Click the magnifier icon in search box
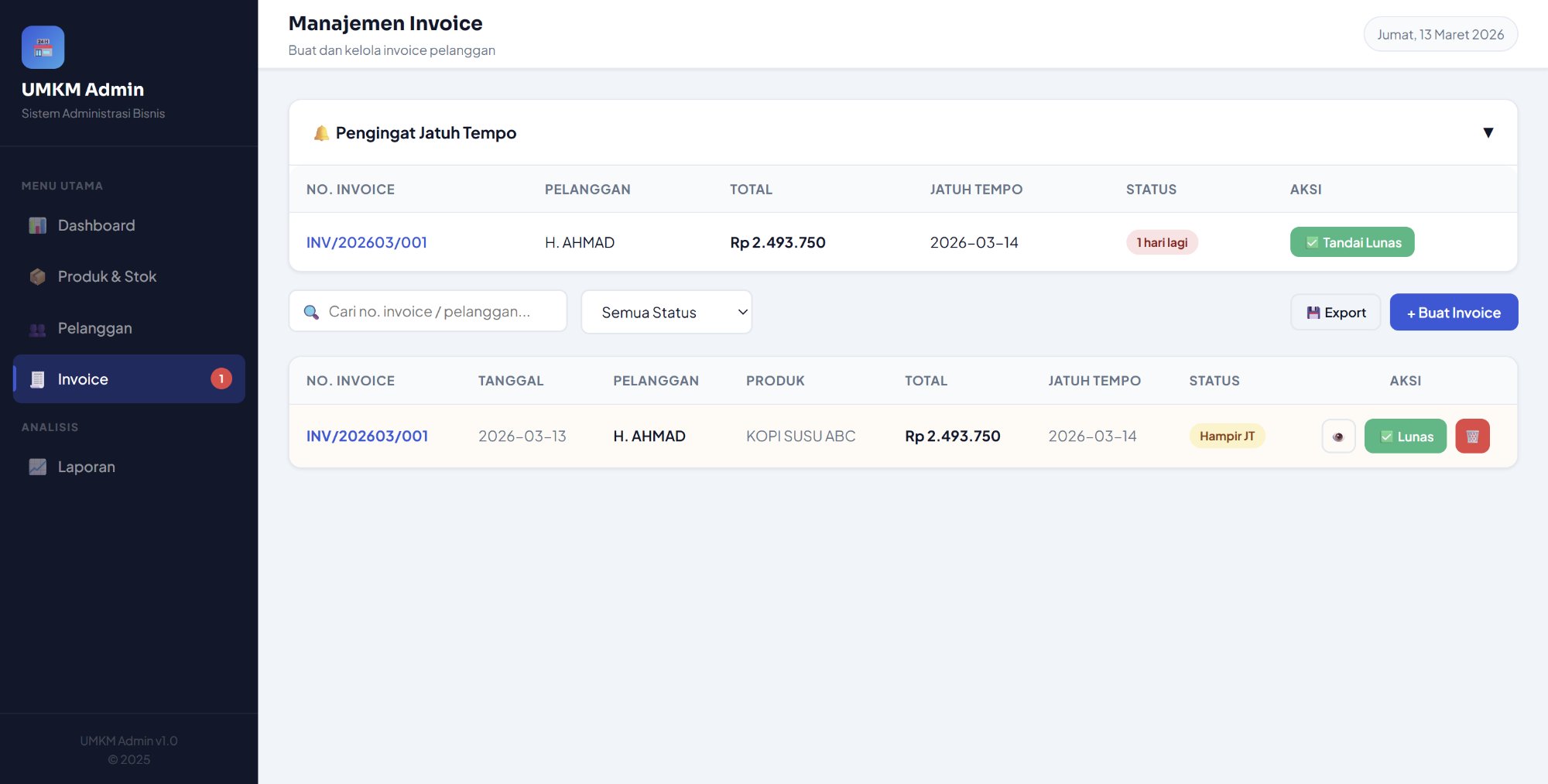1548x784 pixels. click(x=312, y=311)
